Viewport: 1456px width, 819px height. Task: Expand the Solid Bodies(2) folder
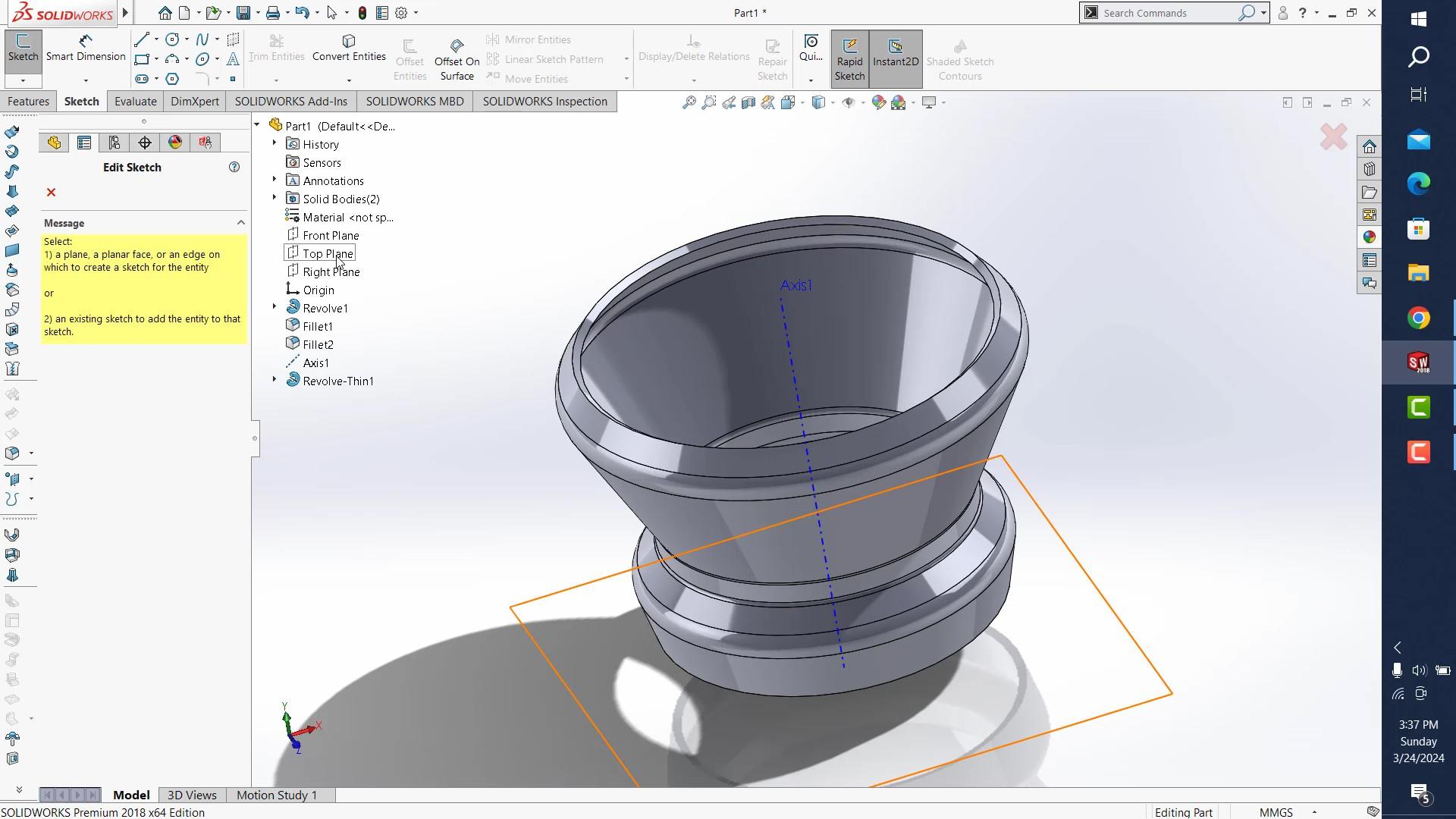coord(275,198)
